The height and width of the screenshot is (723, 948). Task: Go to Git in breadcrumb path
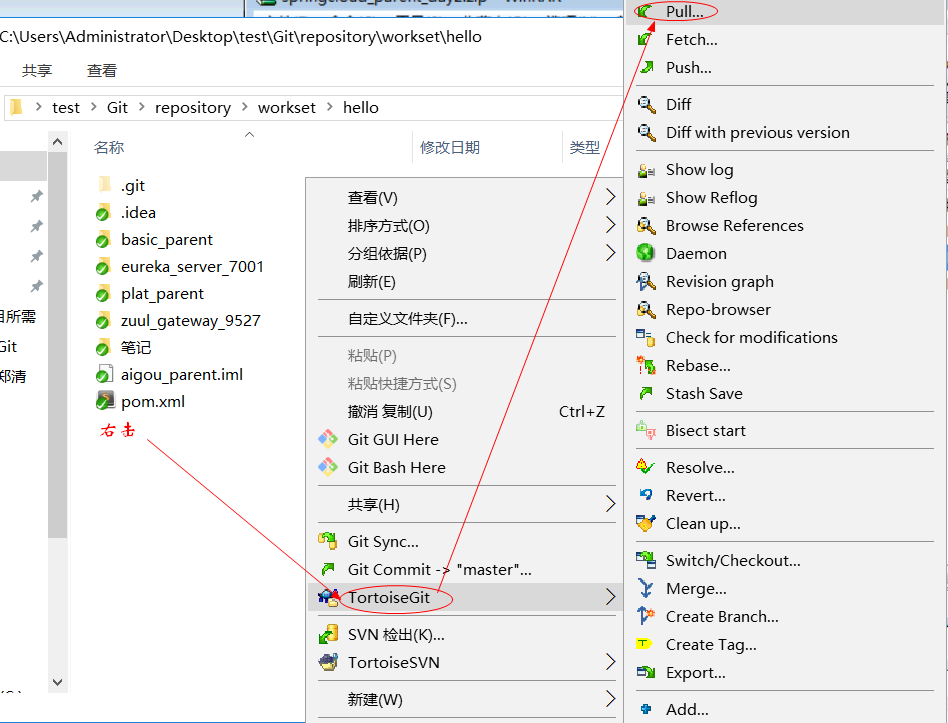pyautogui.click(x=117, y=108)
